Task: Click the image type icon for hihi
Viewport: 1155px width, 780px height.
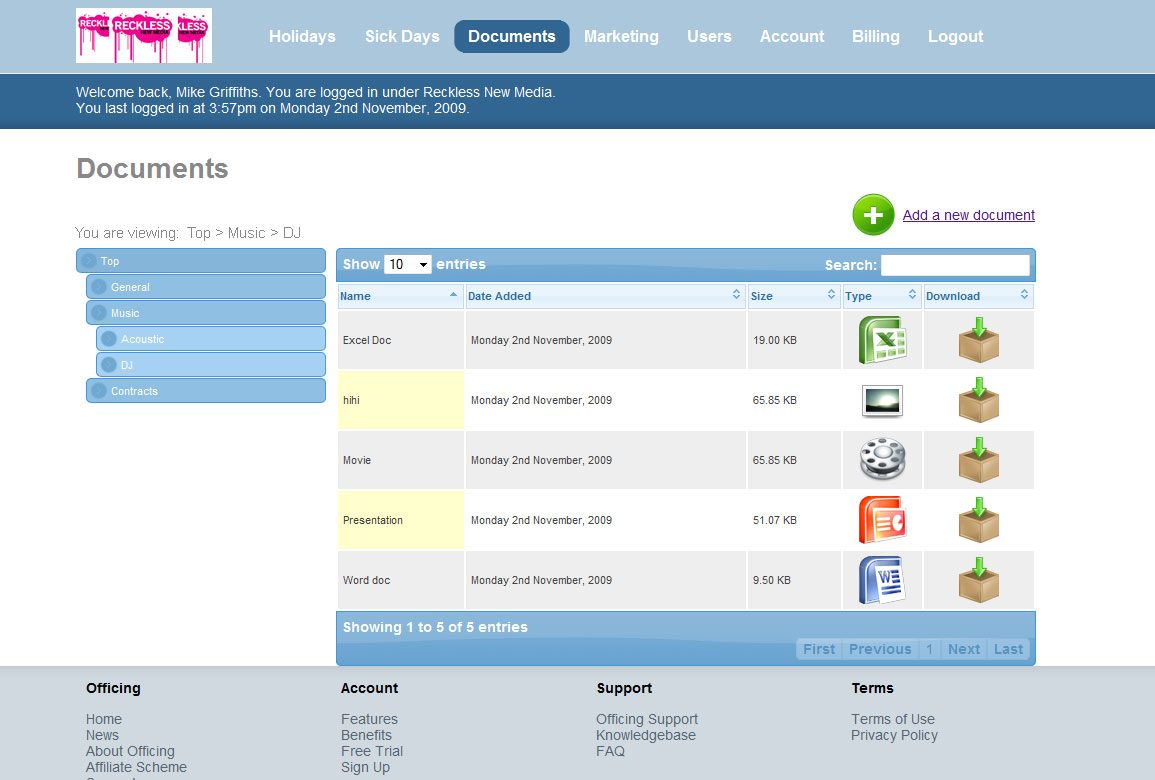Action: (882, 401)
